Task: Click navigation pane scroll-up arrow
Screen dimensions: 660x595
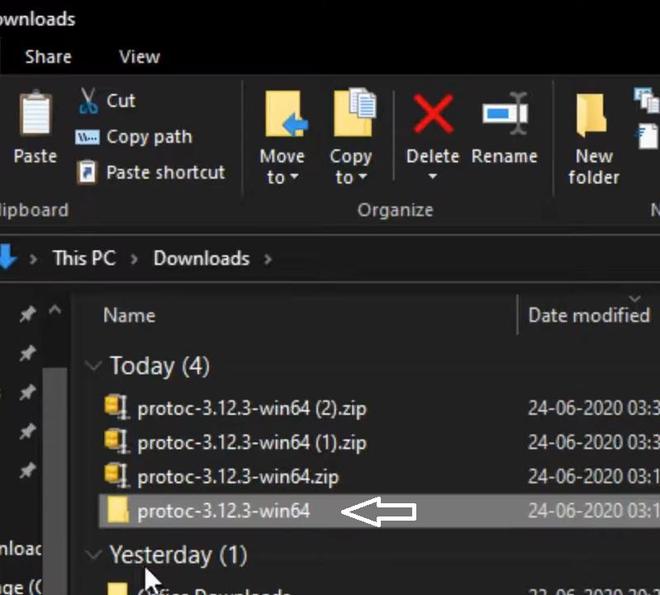Action: tap(55, 311)
